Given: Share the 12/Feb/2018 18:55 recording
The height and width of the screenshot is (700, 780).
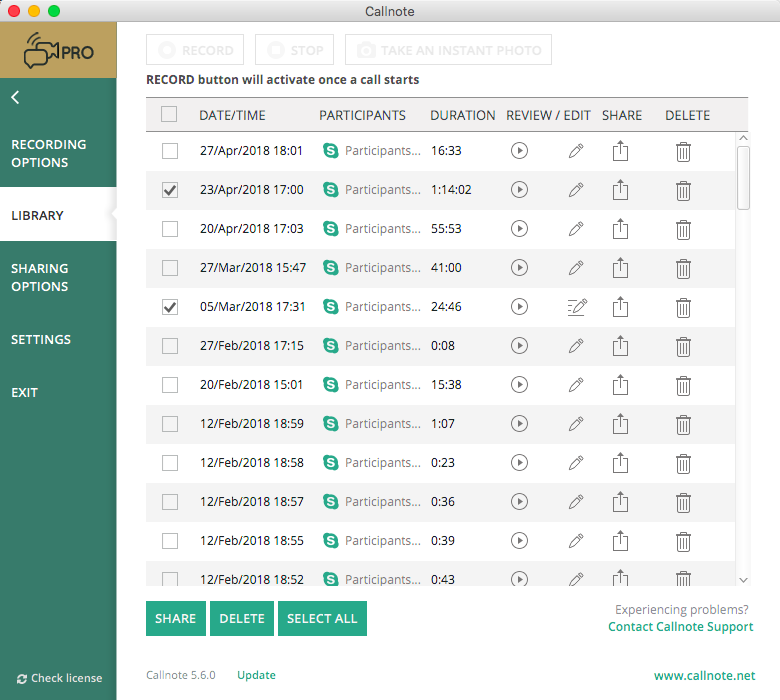Looking at the screenshot, I should (620, 541).
